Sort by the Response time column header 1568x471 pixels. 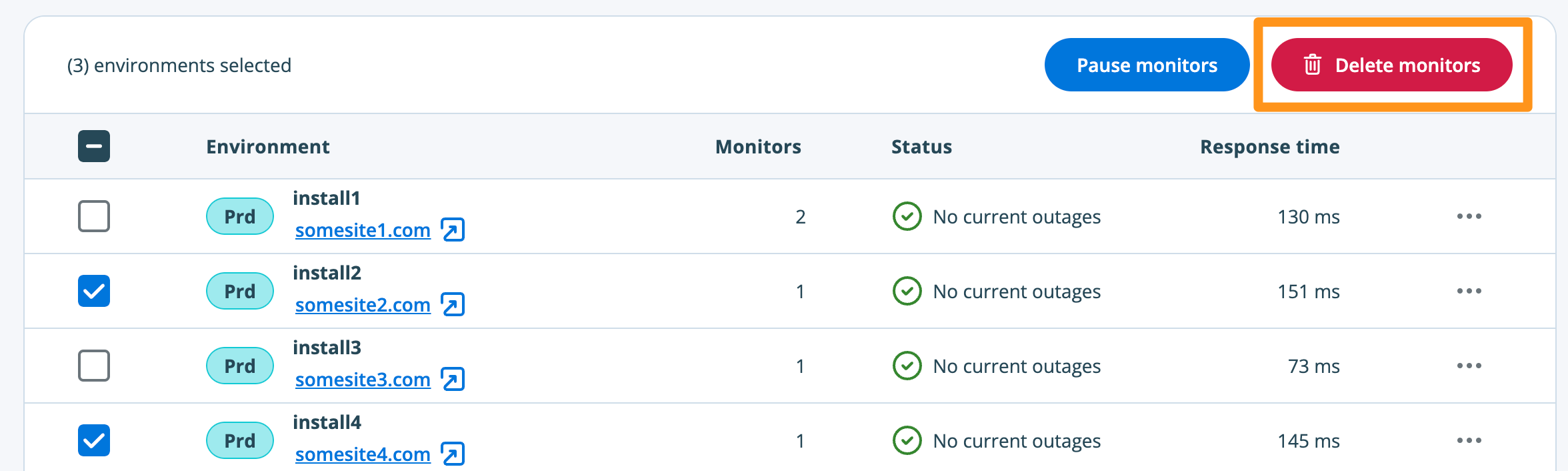(x=1269, y=147)
